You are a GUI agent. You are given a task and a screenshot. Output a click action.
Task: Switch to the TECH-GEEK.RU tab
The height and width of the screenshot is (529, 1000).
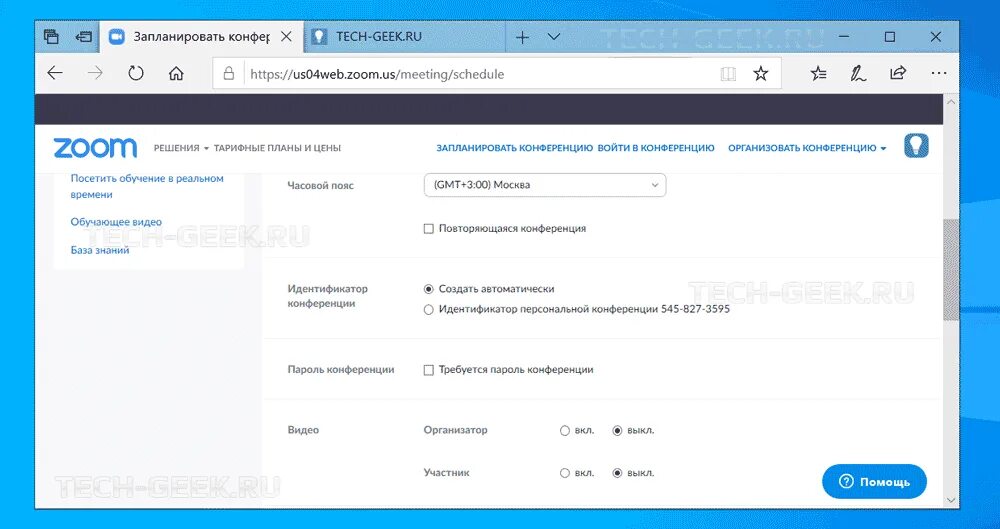click(x=405, y=37)
